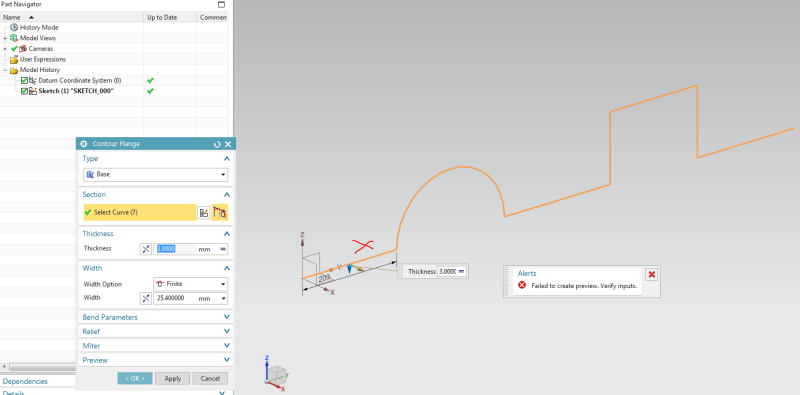800x395 pixels.
Task: Click the Datum Coordinate System feature icon
Action: tap(33, 81)
